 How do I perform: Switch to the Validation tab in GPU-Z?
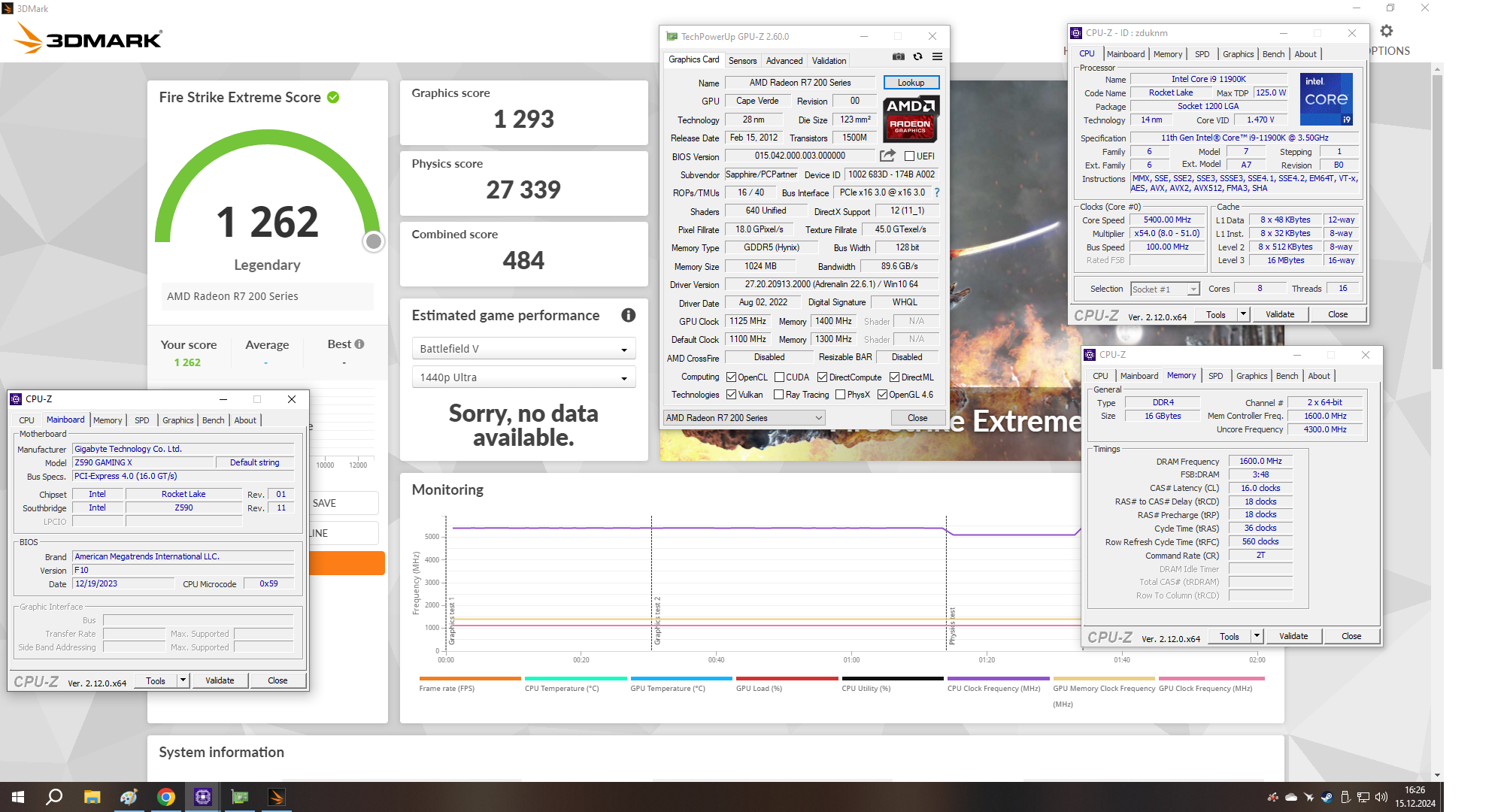point(829,61)
